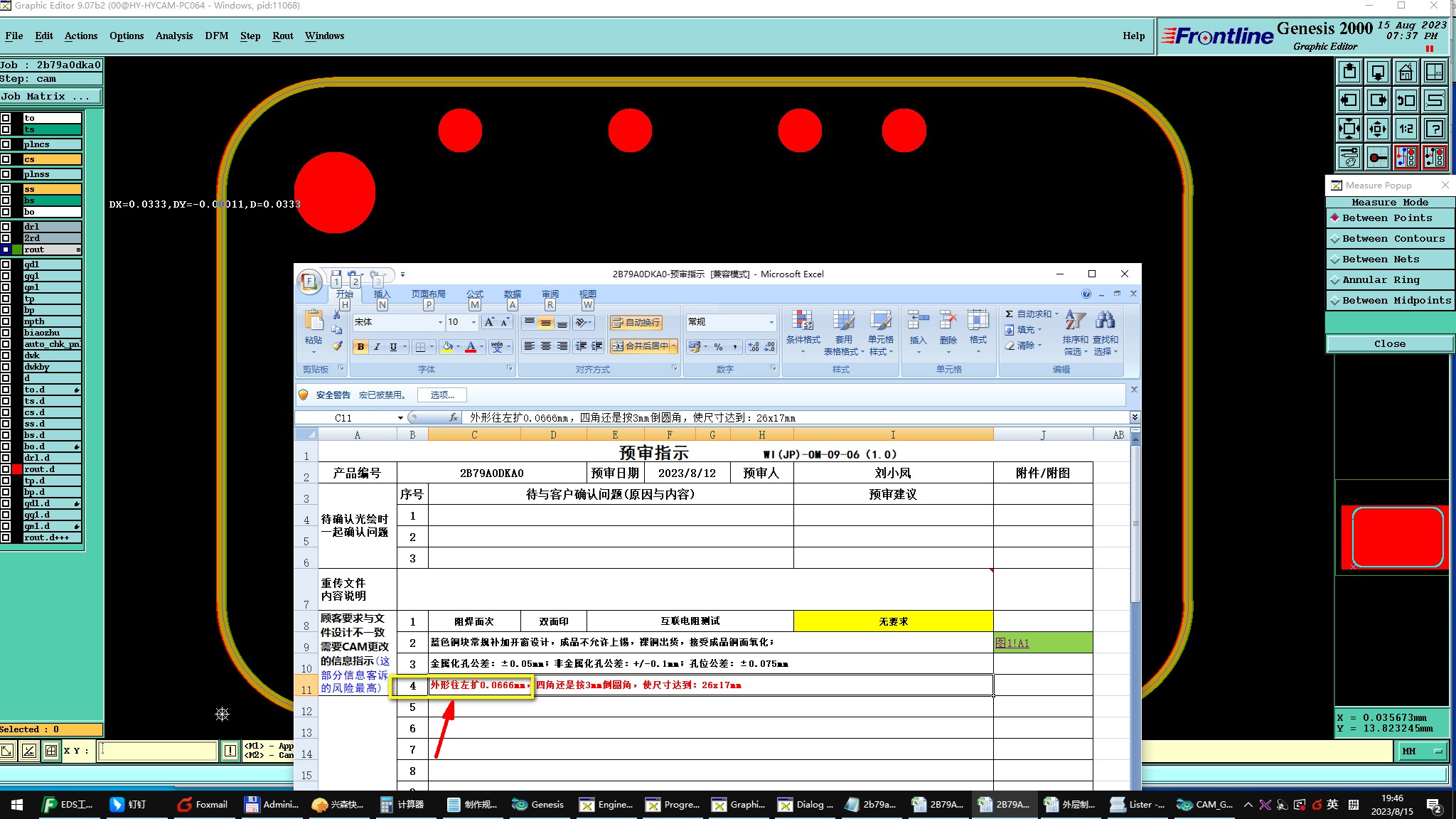Open the font name dropdown showing 宋体

440,323
